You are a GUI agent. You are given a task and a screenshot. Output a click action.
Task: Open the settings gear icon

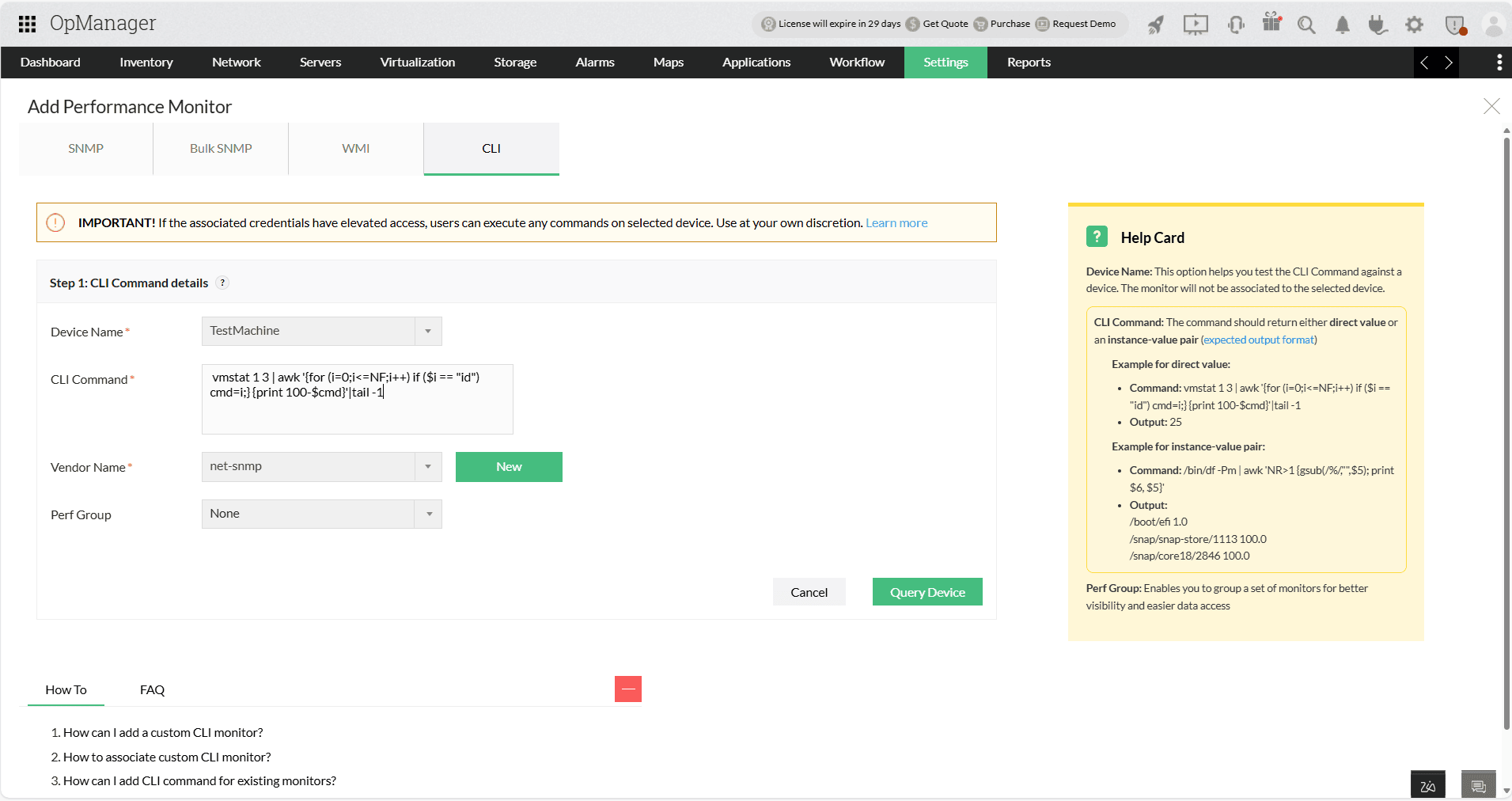(1415, 25)
